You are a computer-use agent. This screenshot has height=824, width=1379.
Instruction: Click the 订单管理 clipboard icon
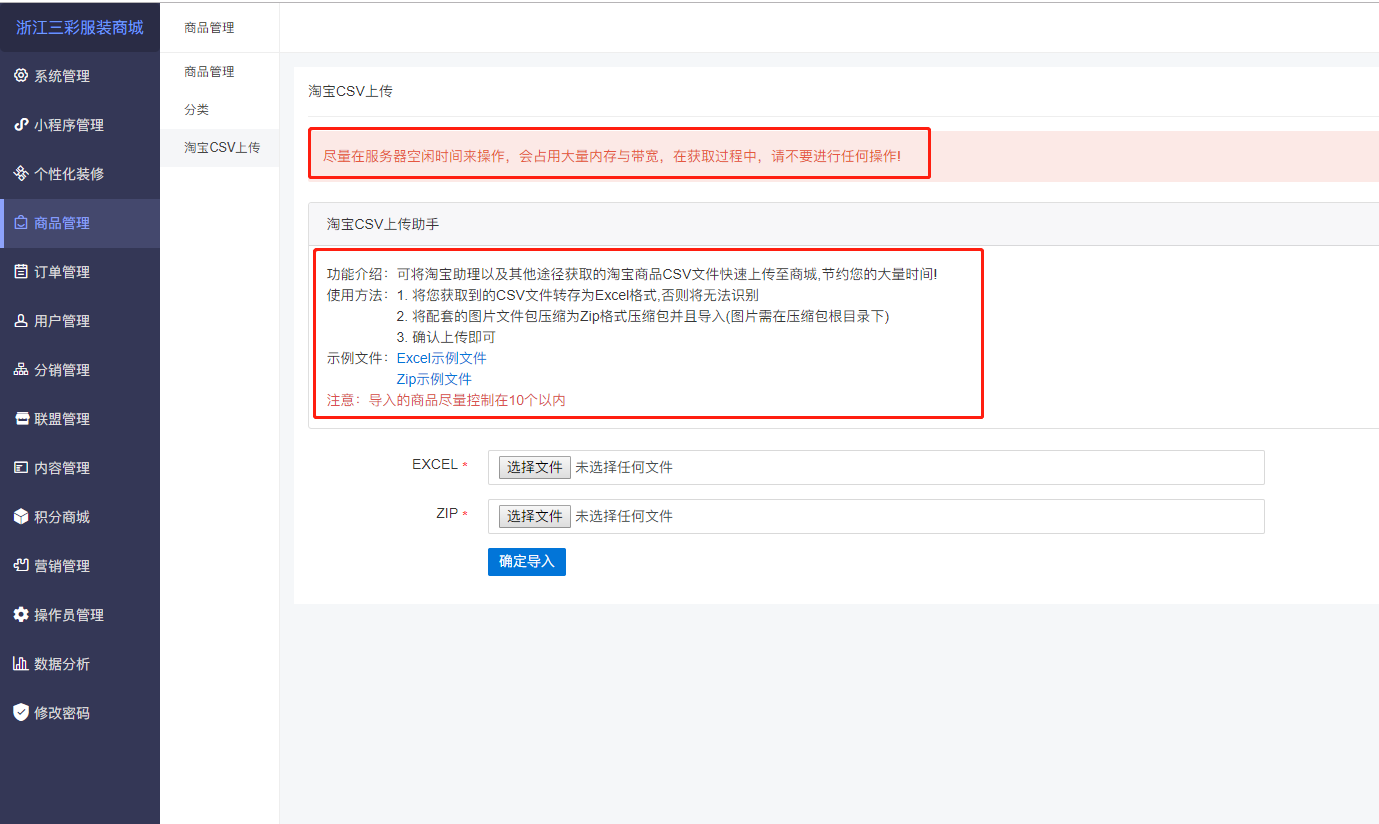(21, 272)
